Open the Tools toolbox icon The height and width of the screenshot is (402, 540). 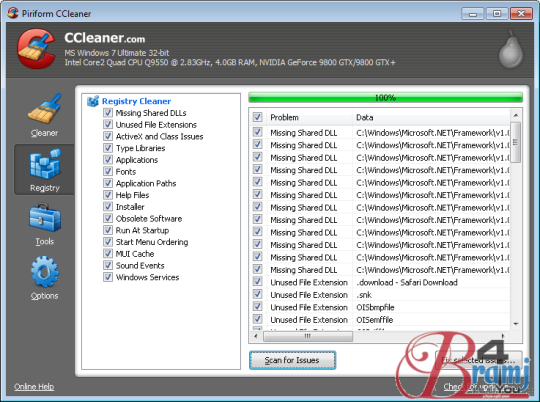[45, 218]
